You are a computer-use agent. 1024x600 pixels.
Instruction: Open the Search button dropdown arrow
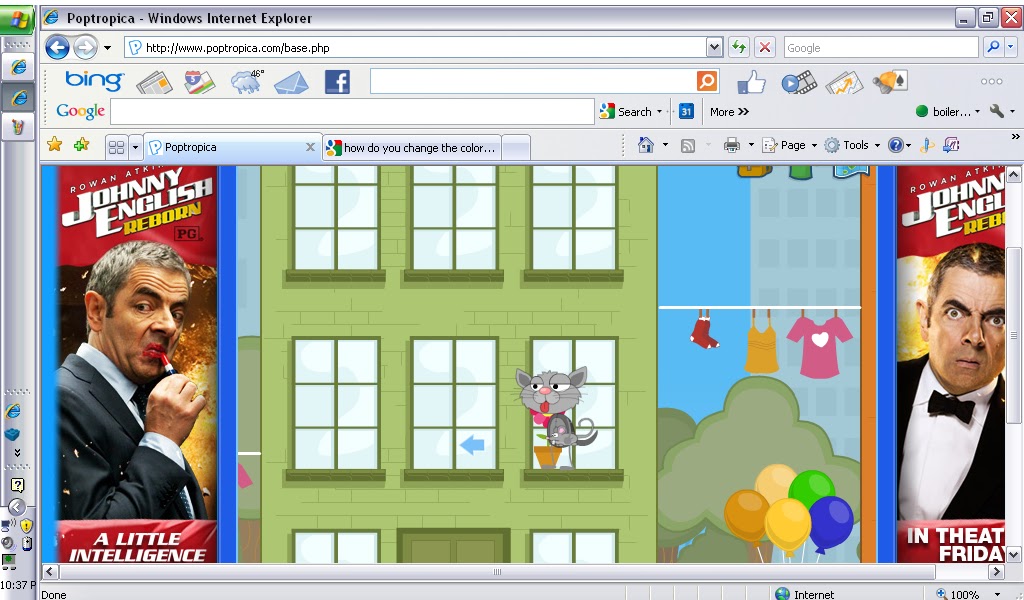[660, 112]
